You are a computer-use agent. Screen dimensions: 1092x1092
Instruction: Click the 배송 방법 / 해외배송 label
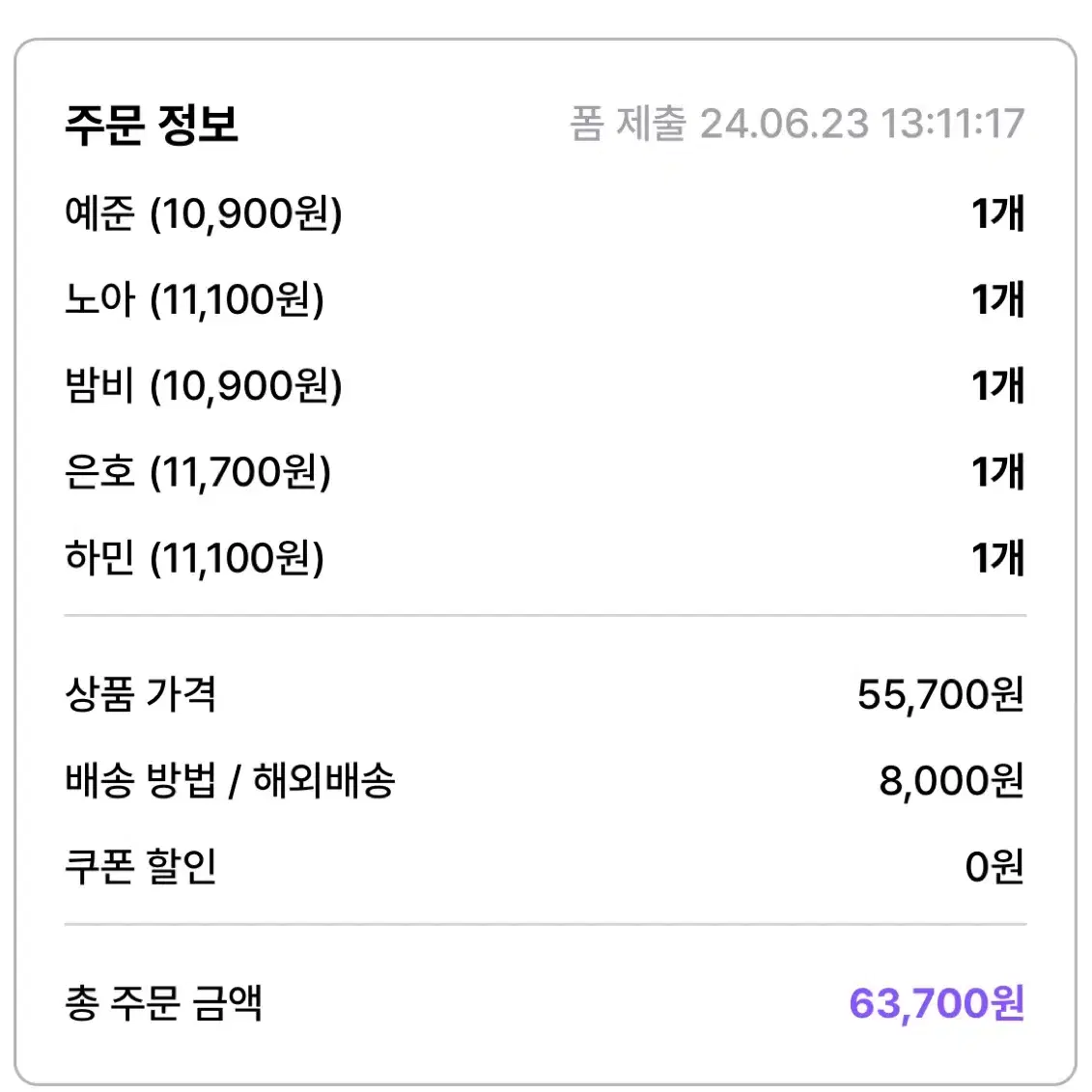[230, 780]
